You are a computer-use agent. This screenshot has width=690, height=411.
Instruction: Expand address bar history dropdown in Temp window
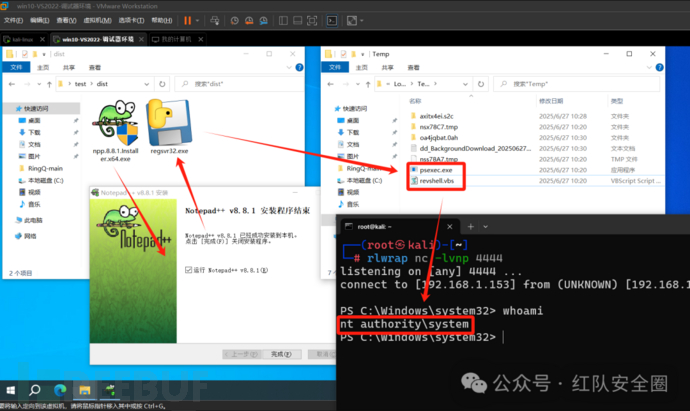coord(465,84)
